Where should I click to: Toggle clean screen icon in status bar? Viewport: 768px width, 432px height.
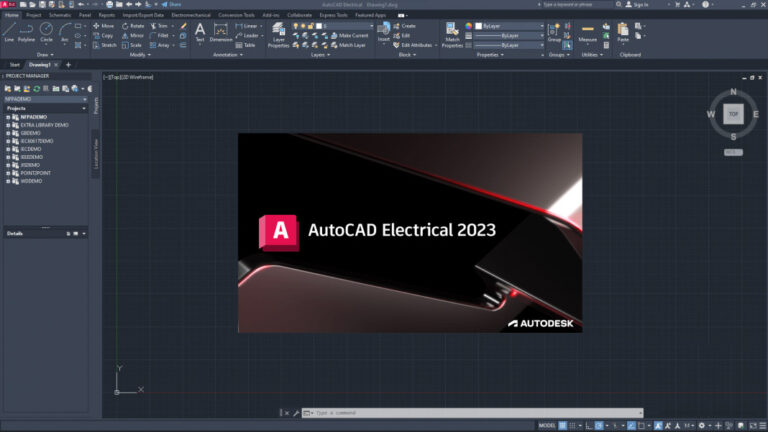[753, 426]
